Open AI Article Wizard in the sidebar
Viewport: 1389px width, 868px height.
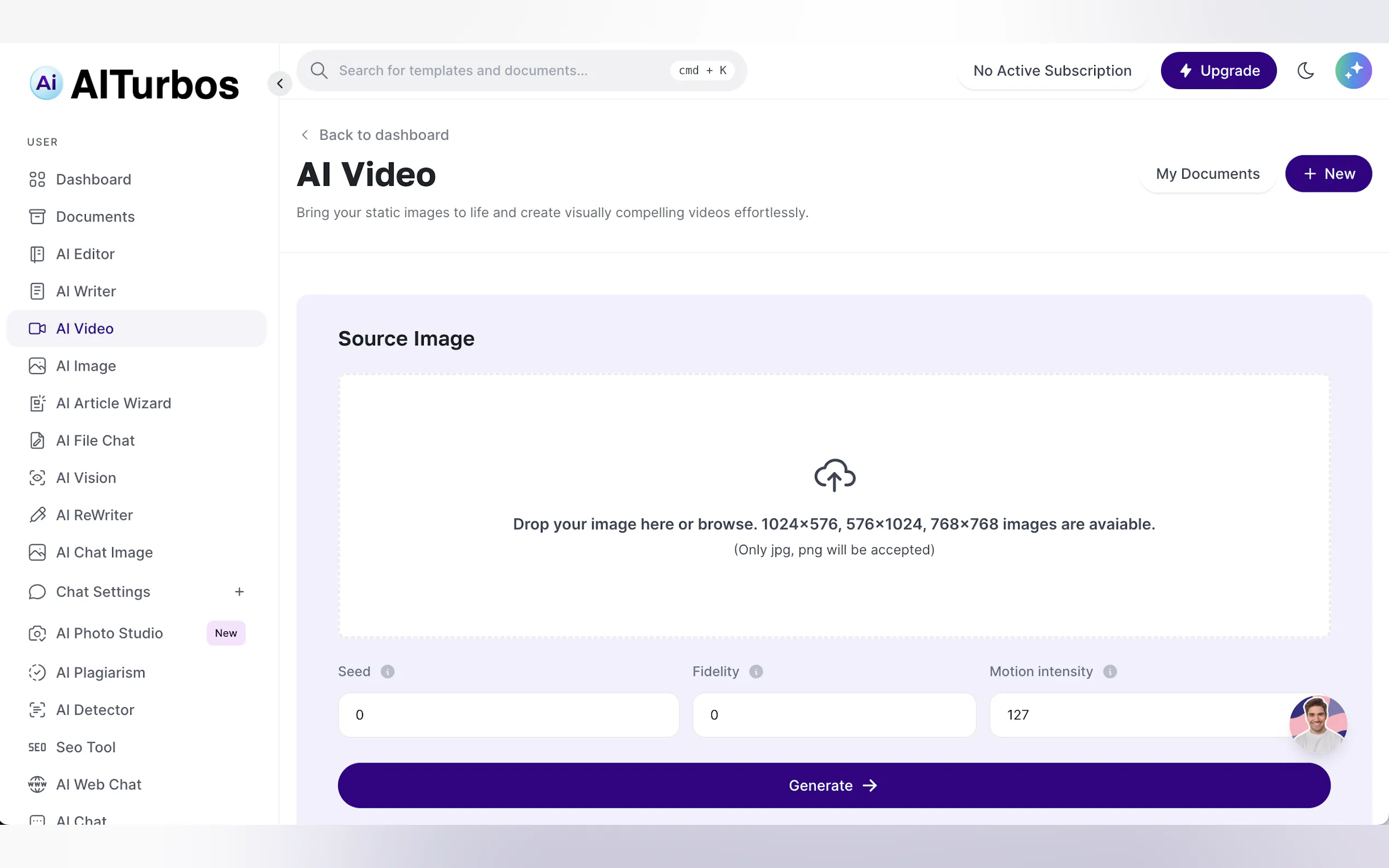(113, 403)
